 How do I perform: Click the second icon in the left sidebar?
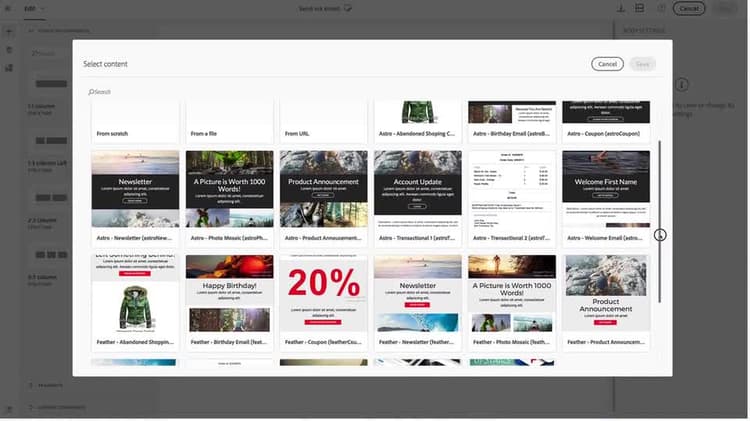(x=9, y=50)
